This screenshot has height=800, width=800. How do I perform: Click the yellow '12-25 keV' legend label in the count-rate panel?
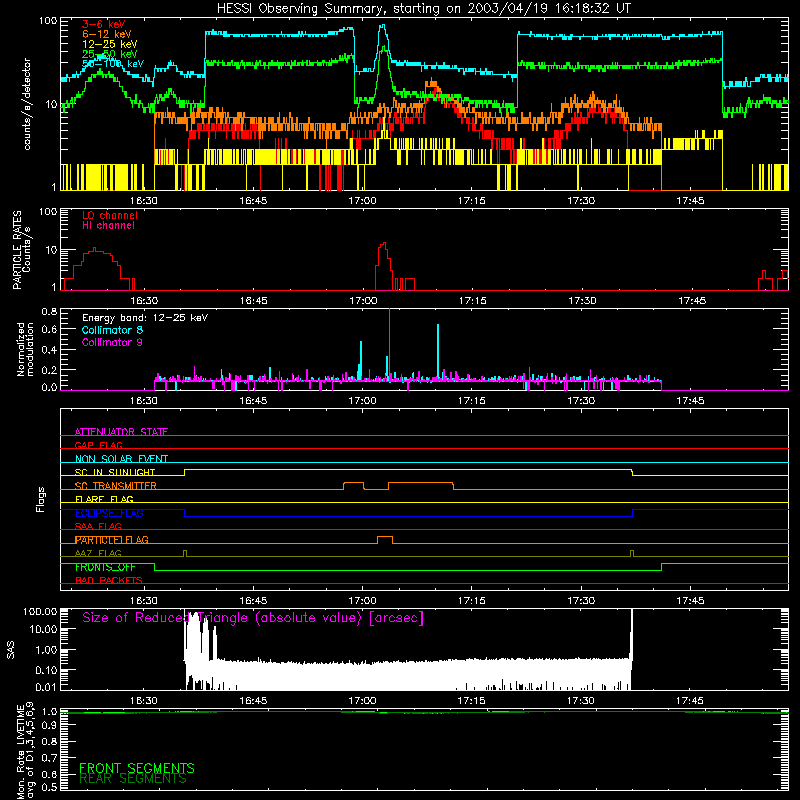point(110,44)
